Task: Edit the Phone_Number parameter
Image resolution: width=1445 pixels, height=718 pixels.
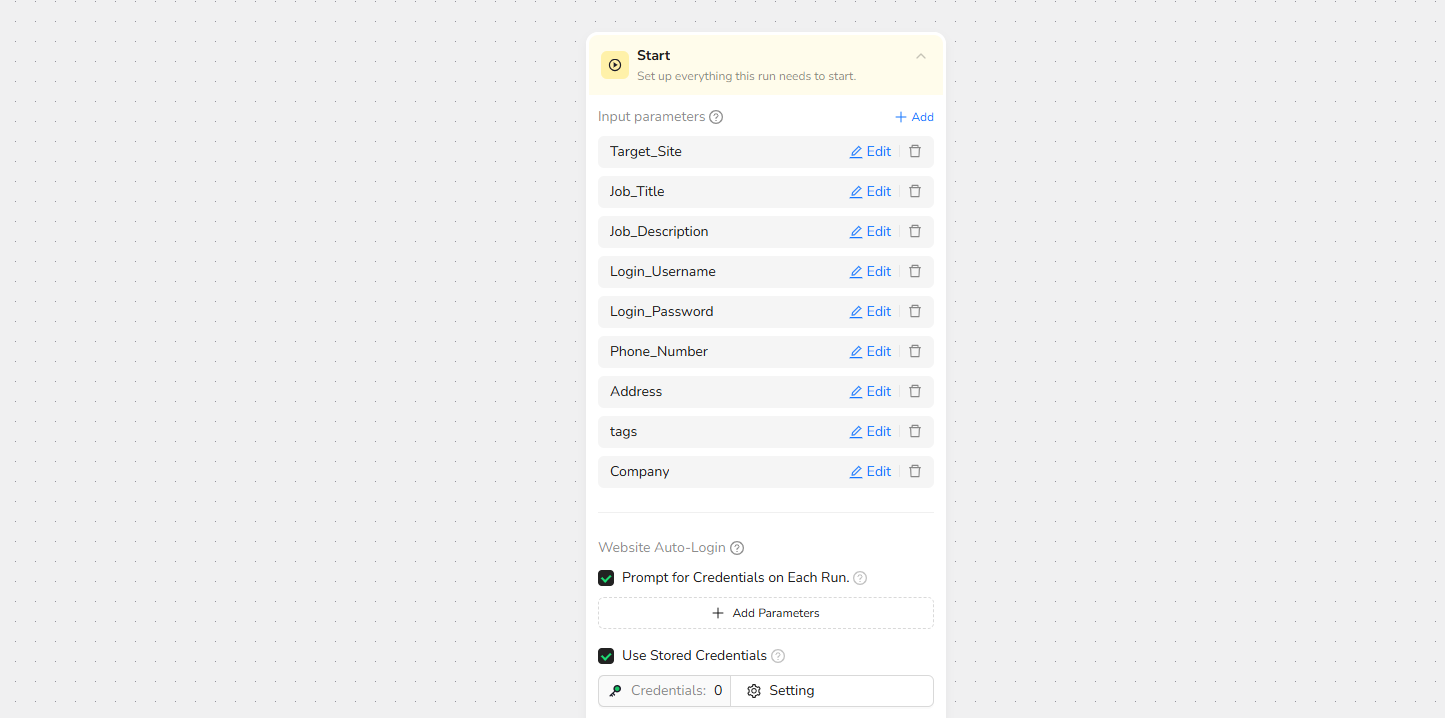Action: 870,352
